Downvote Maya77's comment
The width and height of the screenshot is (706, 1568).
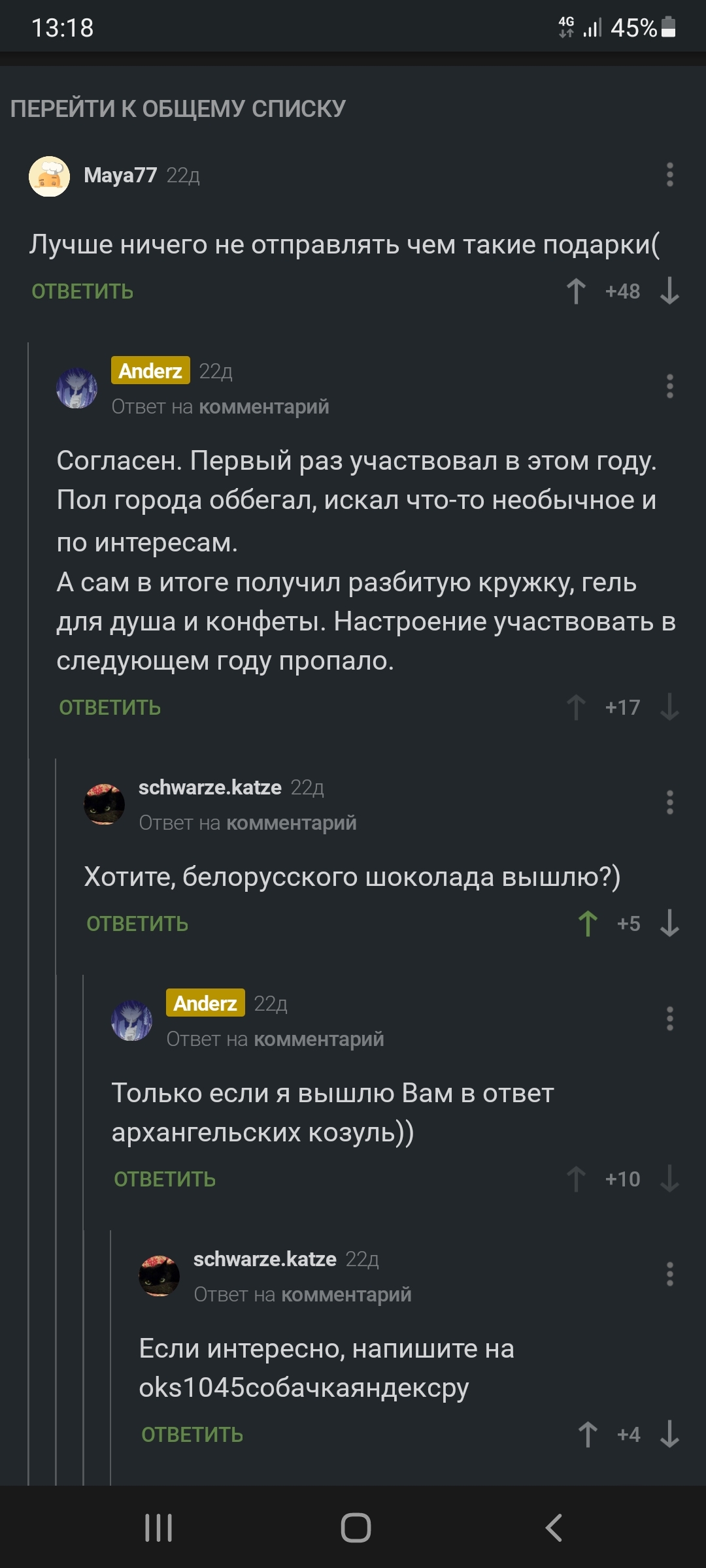tap(669, 291)
